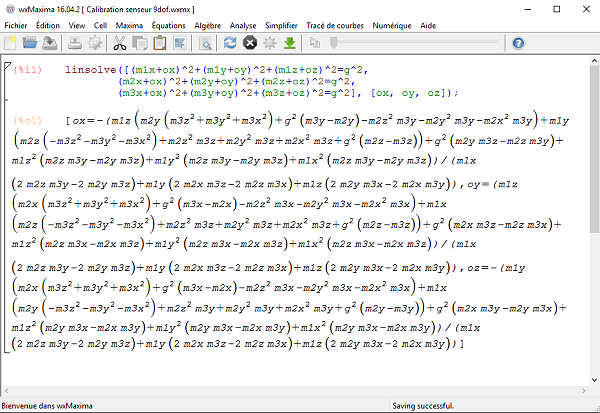Restart Maxima with the blue refresh icon

coord(230,42)
